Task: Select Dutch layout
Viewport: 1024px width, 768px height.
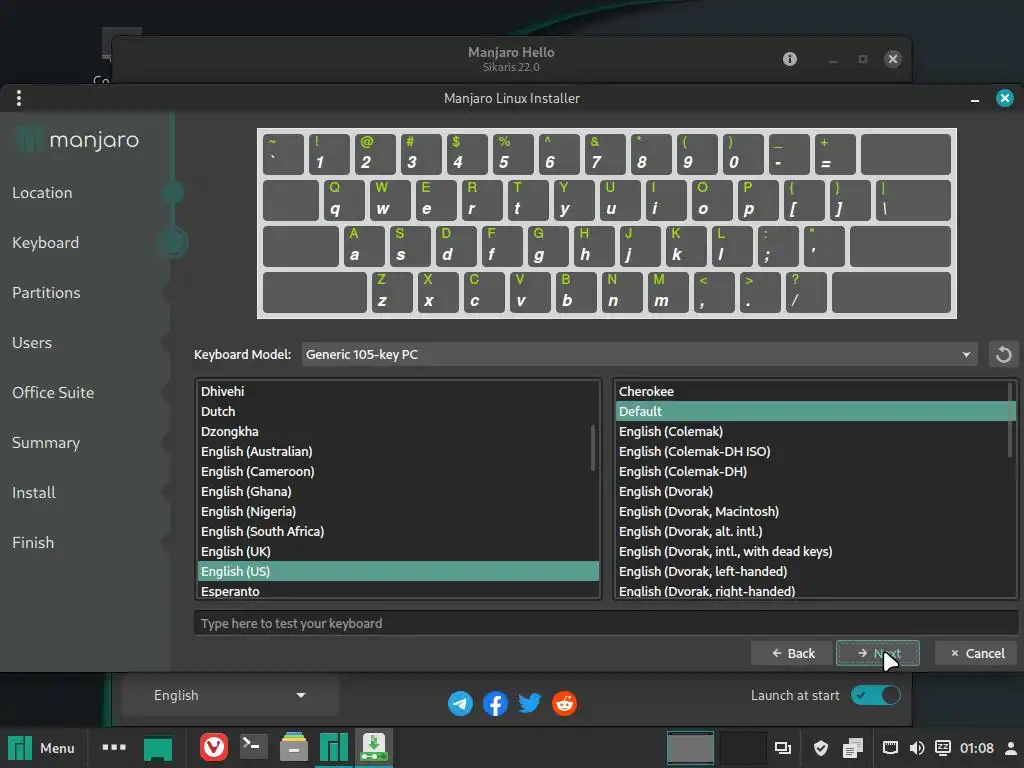Action: [x=398, y=411]
